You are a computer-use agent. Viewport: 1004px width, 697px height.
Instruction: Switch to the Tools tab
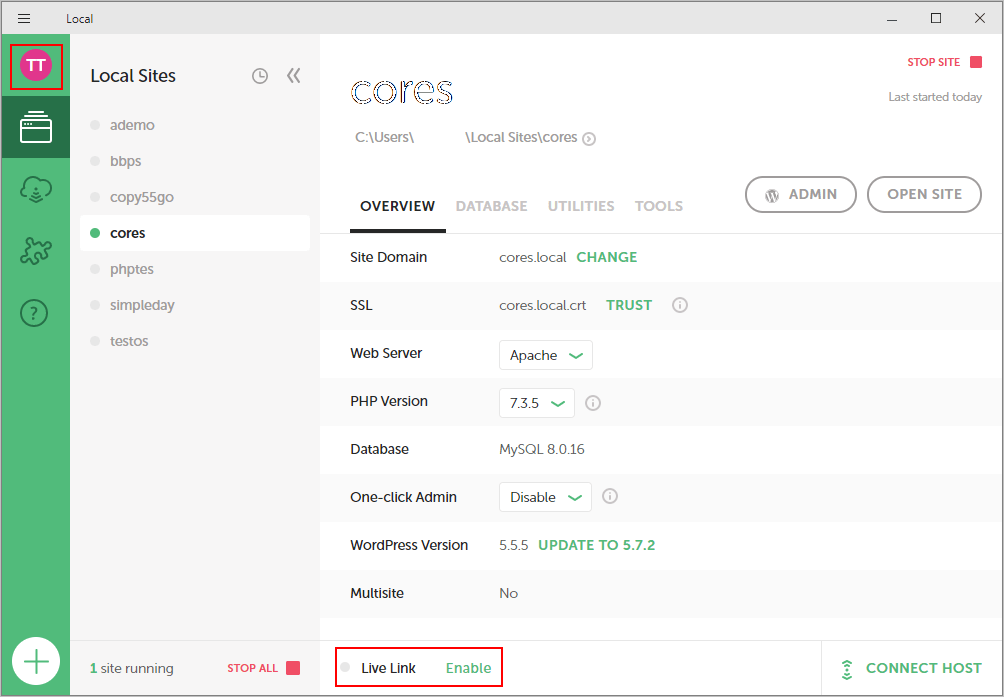659,206
